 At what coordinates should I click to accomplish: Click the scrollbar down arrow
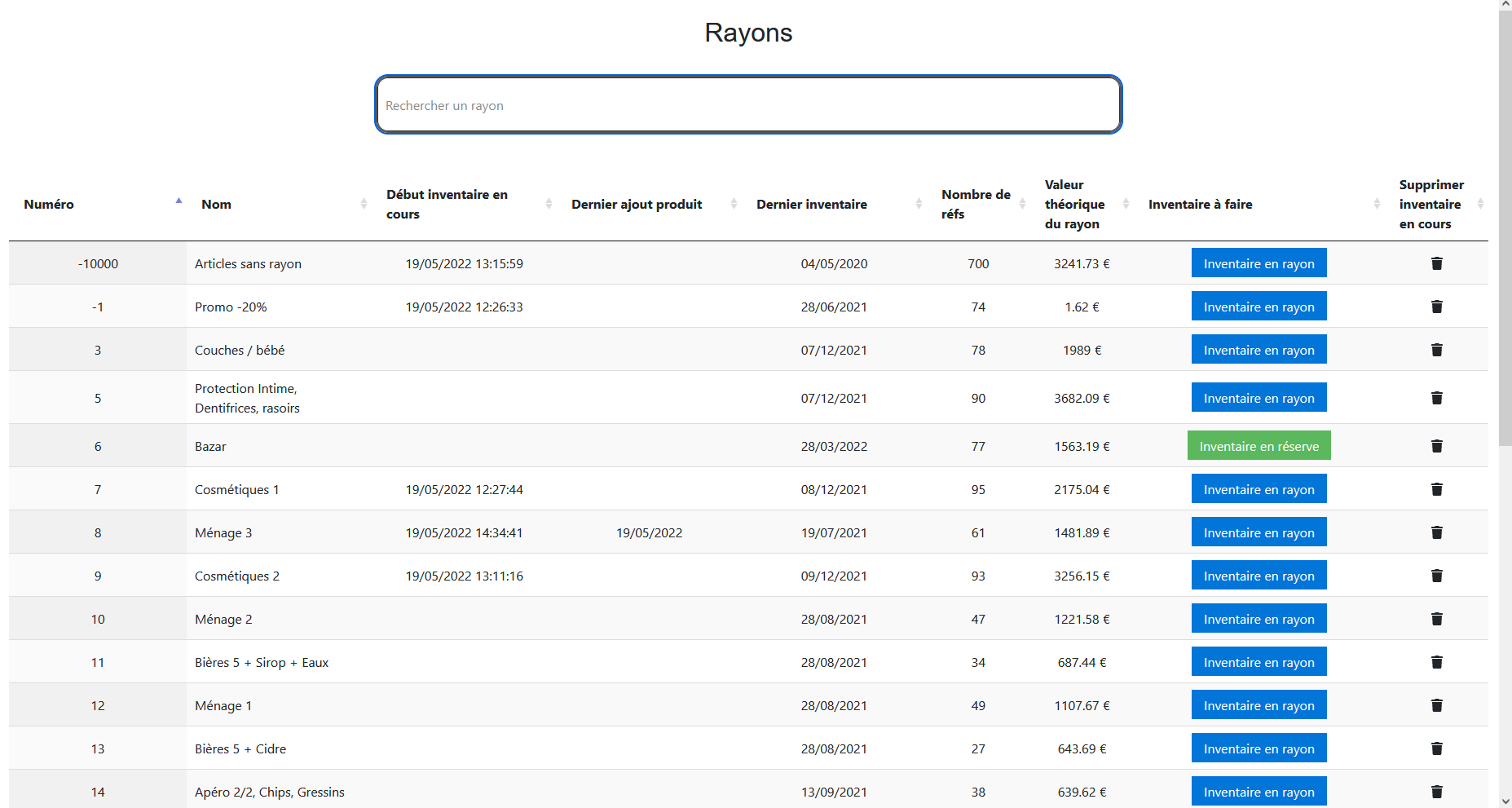point(1505,801)
